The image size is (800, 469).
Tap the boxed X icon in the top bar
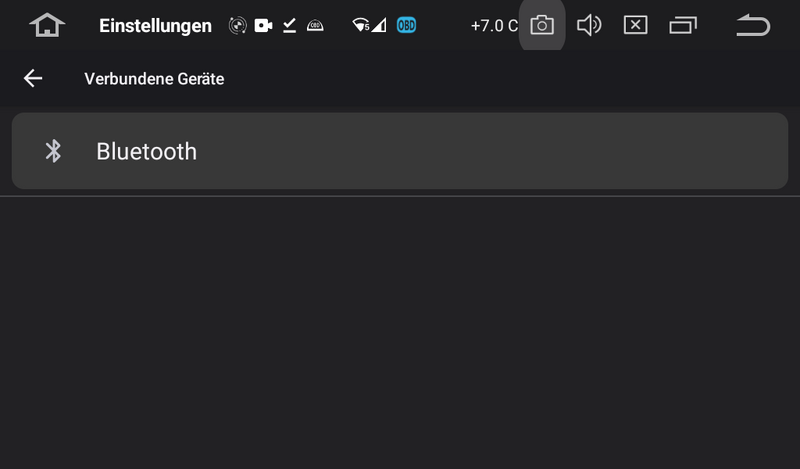[636, 26]
